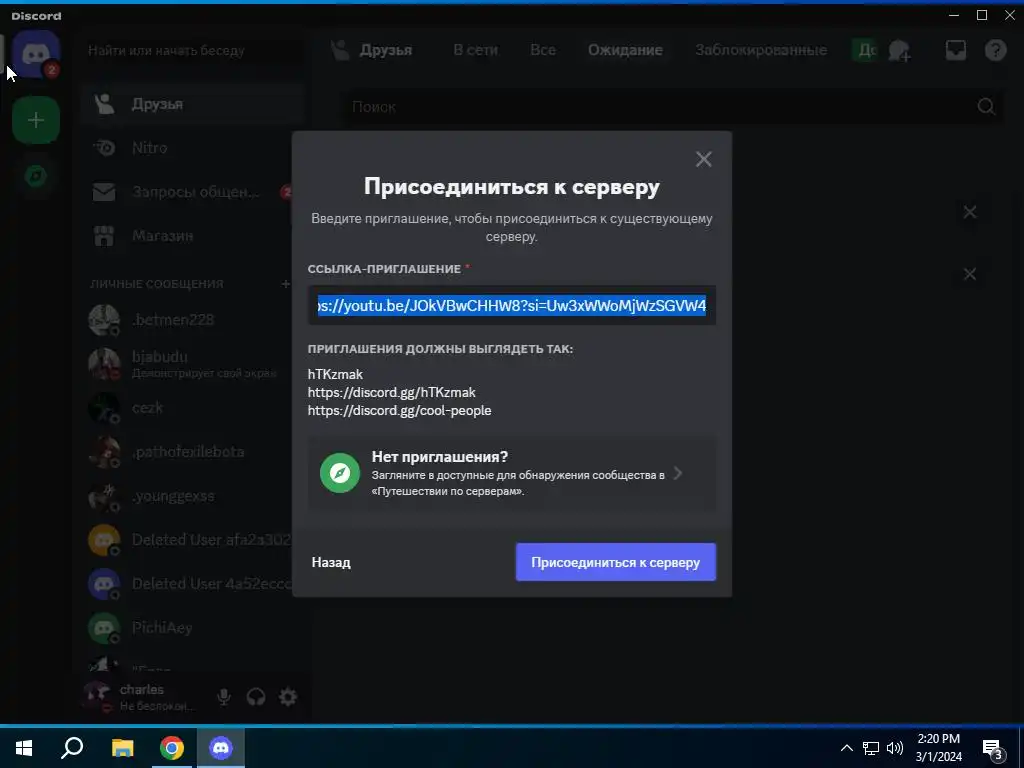Click the Discord taskbar icon

[221, 748]
